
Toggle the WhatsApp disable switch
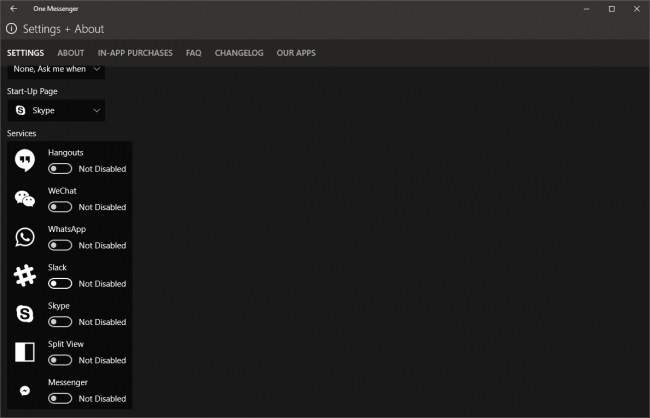[60, 245]
